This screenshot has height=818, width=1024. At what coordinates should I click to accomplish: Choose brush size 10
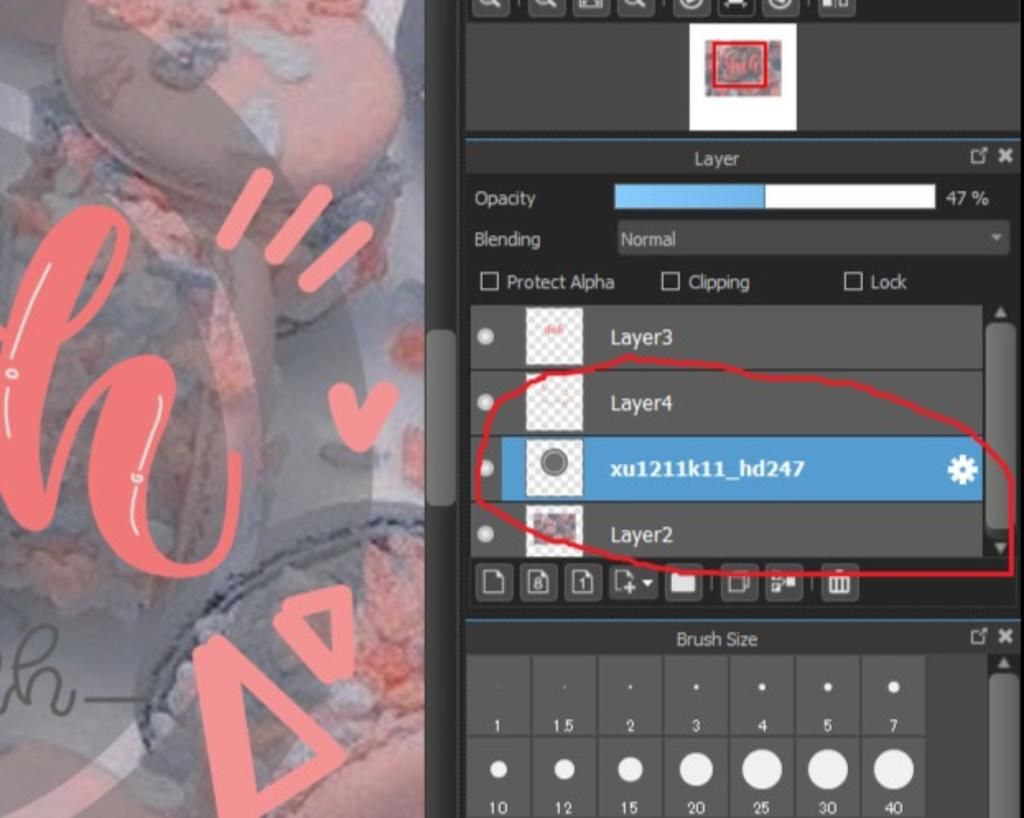point(498,778)
